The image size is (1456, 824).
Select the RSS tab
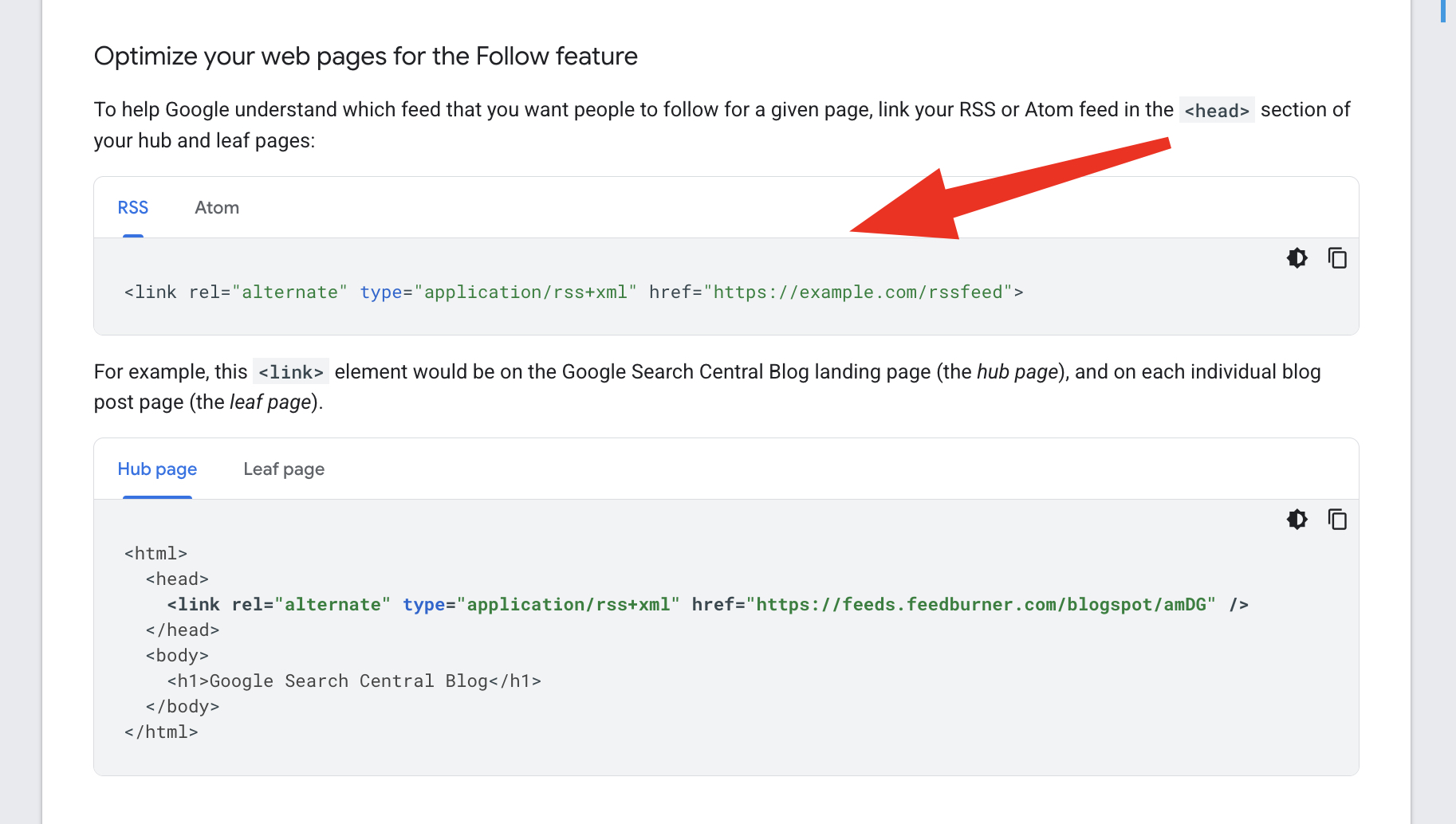click(x=133, y=208)
